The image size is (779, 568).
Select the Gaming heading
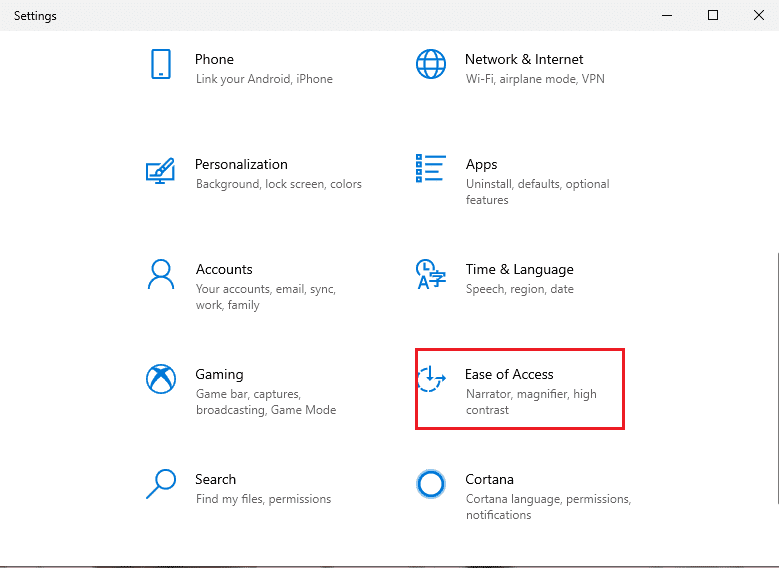coord(219,374)
